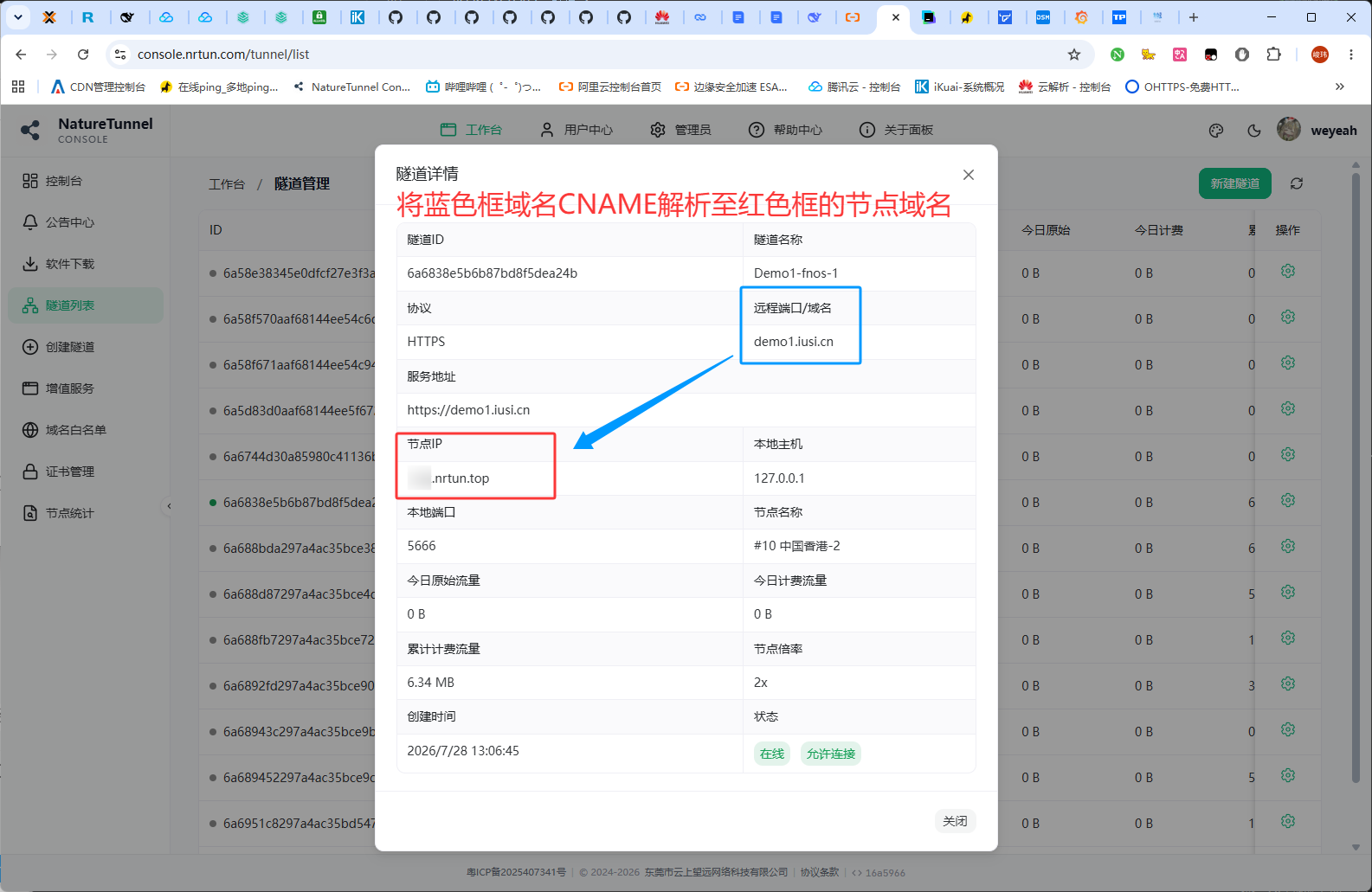Open settings gear for row 6a6892fd297a4ac35bce90
Image resolution: width=1372 pixels, height=892 pixels.
(x=1288, y=684)
